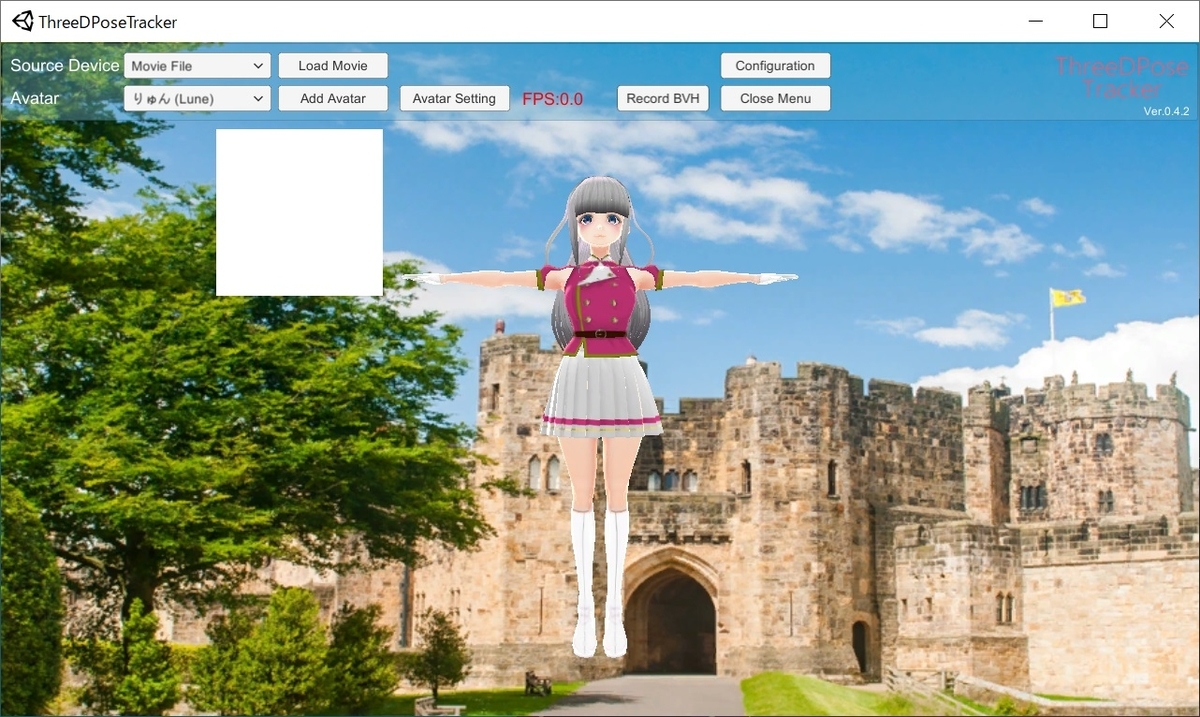
Task: Click the Source Device row label
Action: 63,65
